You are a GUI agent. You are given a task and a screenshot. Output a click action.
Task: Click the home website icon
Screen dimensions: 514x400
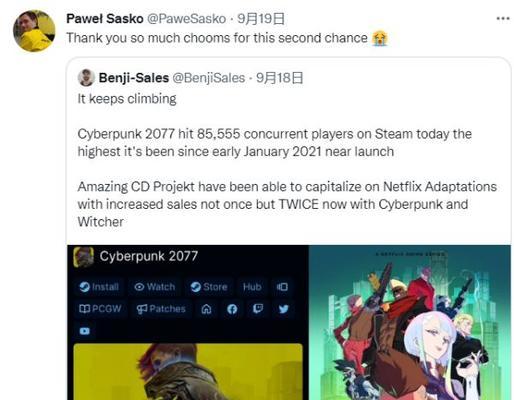click(x=207, y=309)
